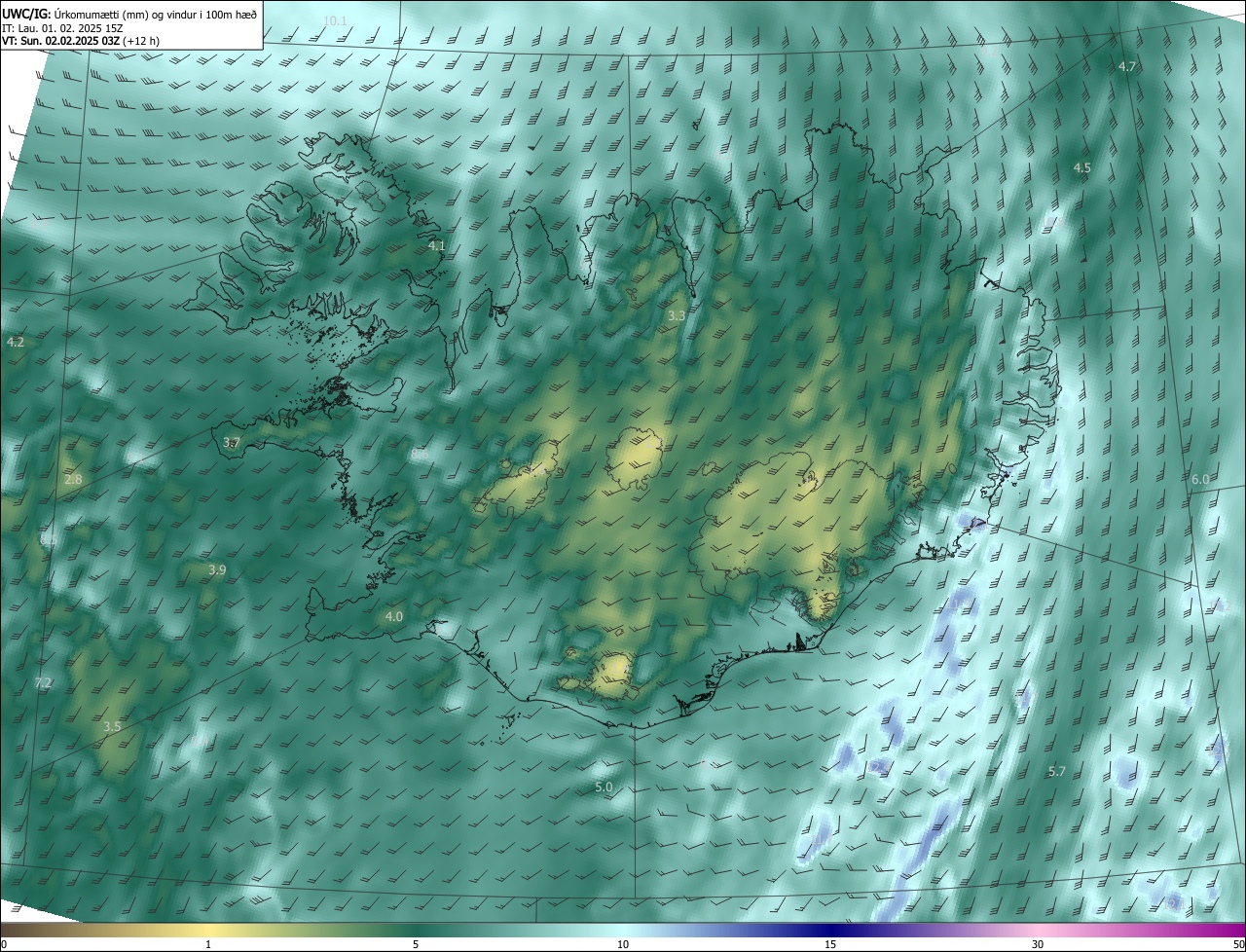Click the 5 tick on the color scale

coord(416,944)
